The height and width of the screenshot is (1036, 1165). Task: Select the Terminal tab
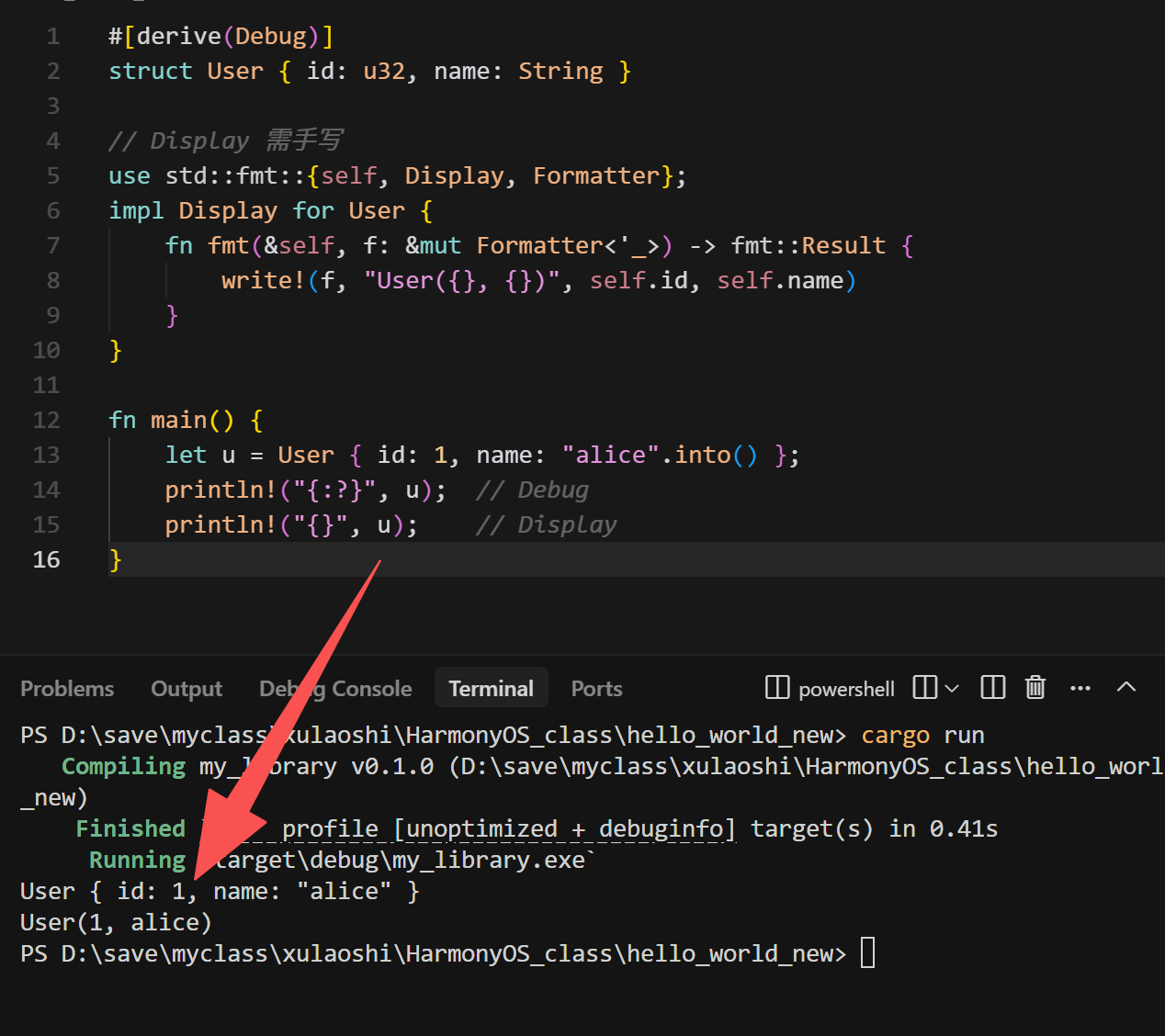491,689
